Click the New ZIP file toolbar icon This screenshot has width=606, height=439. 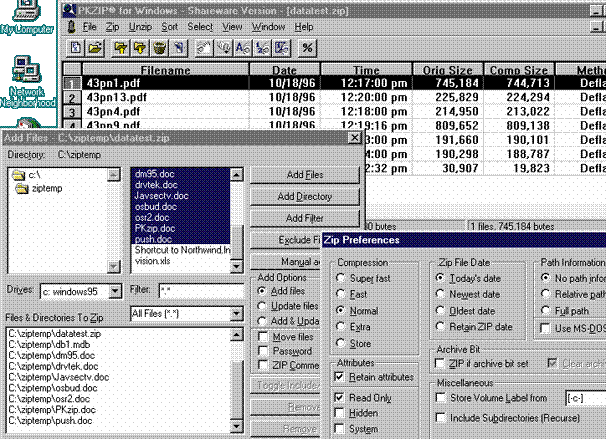coord(75,48)
